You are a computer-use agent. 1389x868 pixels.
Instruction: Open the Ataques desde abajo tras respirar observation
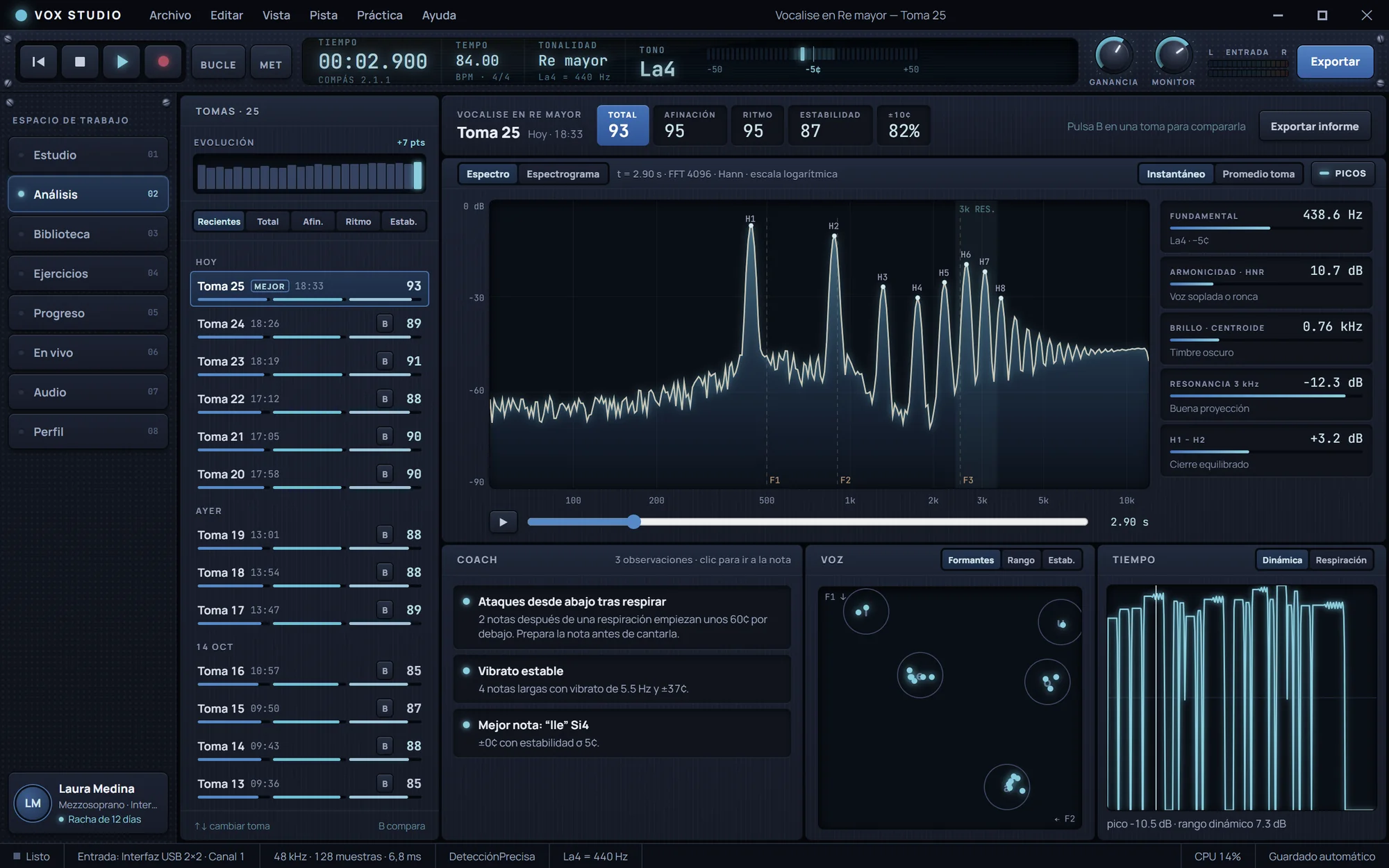tap(622, 617)
